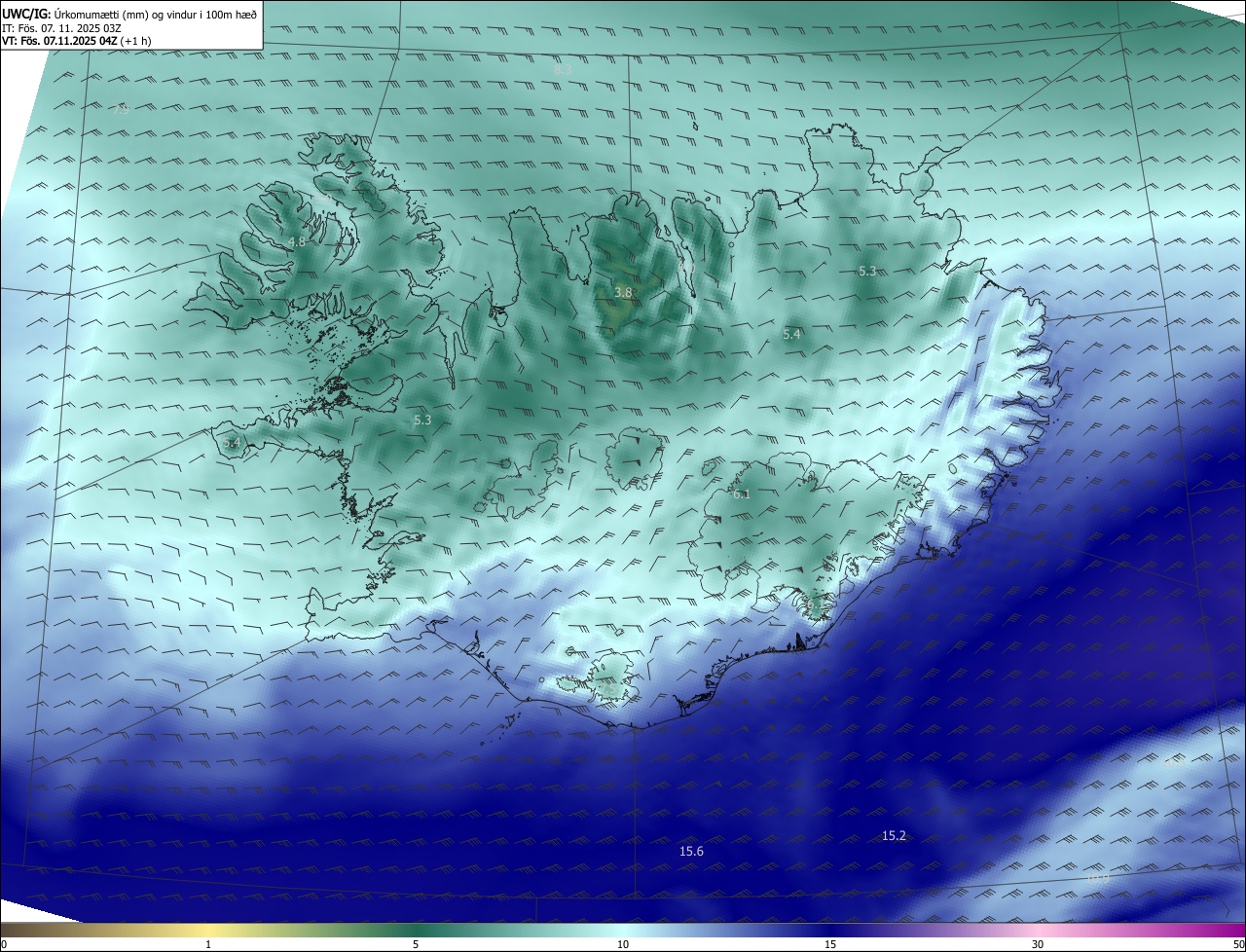Viewport: 1246px width, 952px height.
Task: Click the 4.8 value on the Westfjords
Action: pos(296,241)
